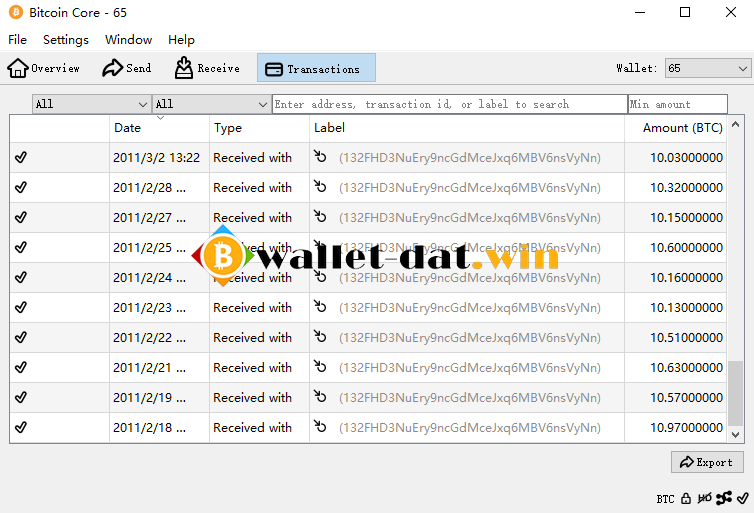Click confirmed checkmark icon of 2011/2/22 row
Image resolution: width=754 pixels, height=513 pixels.
pos(21,338)
